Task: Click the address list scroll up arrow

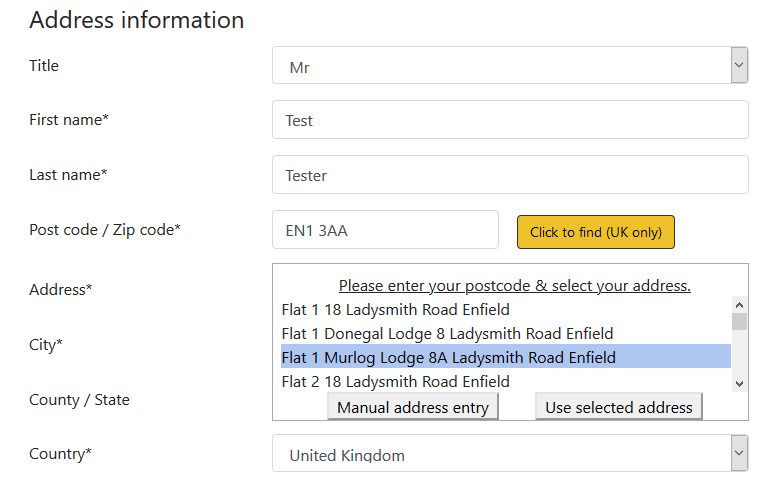Action: click(x=739, y=305)
